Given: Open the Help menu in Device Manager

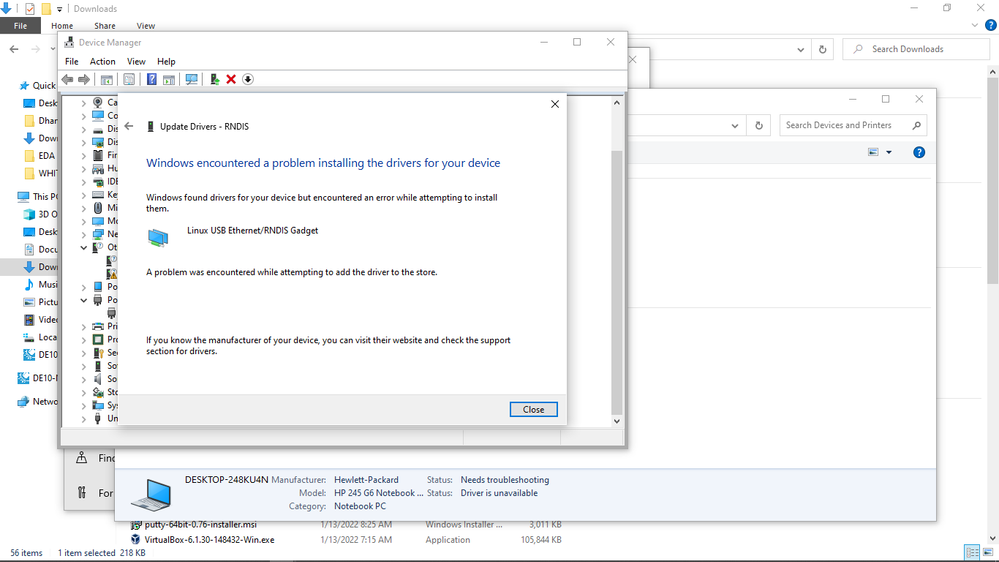Looking at the screenshot, I should coord(166,62).
